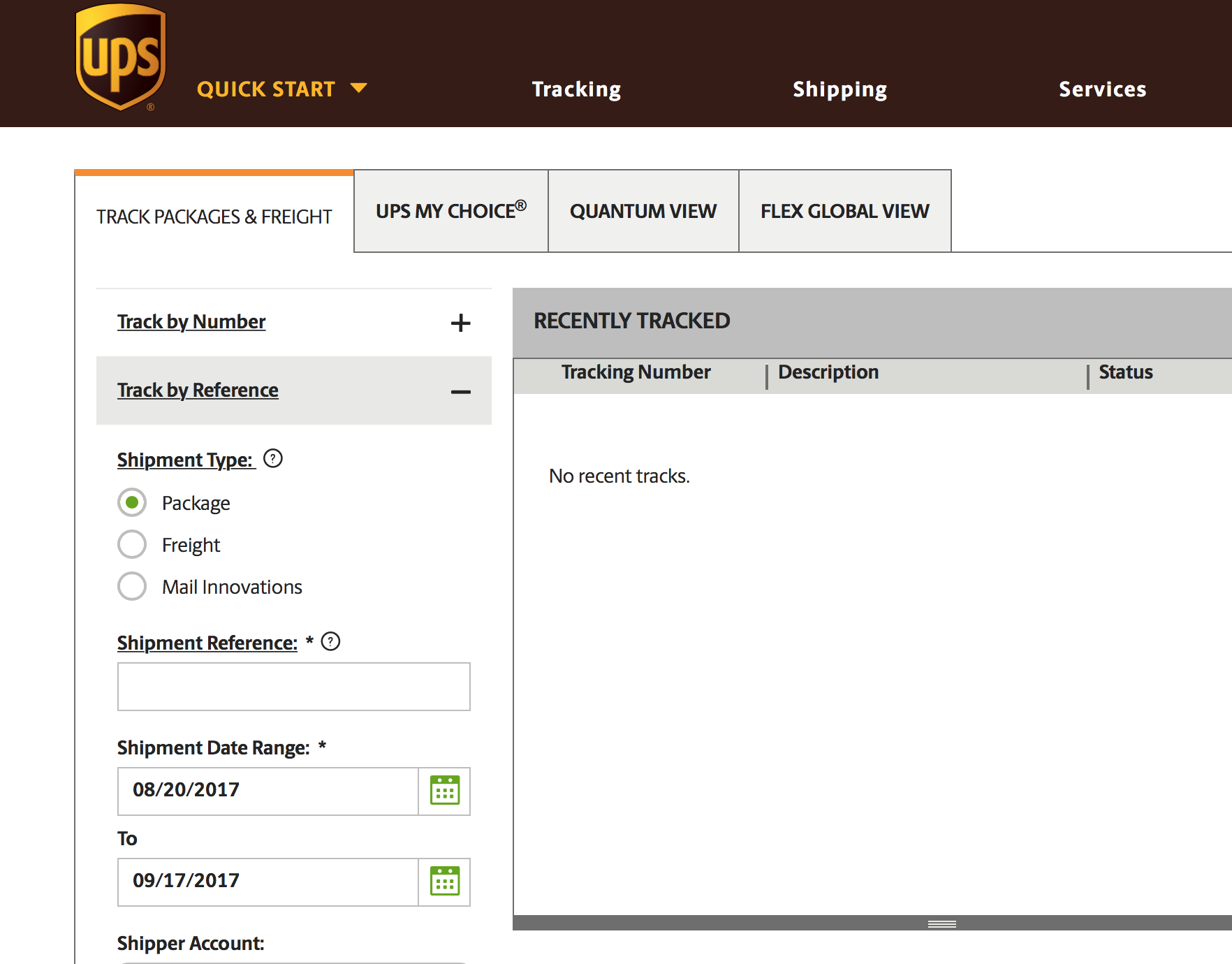Image resolution: width=1232 pixels, height=964 pixels.
Task: Expand Track by Number with plus icon
Action: 460,323
